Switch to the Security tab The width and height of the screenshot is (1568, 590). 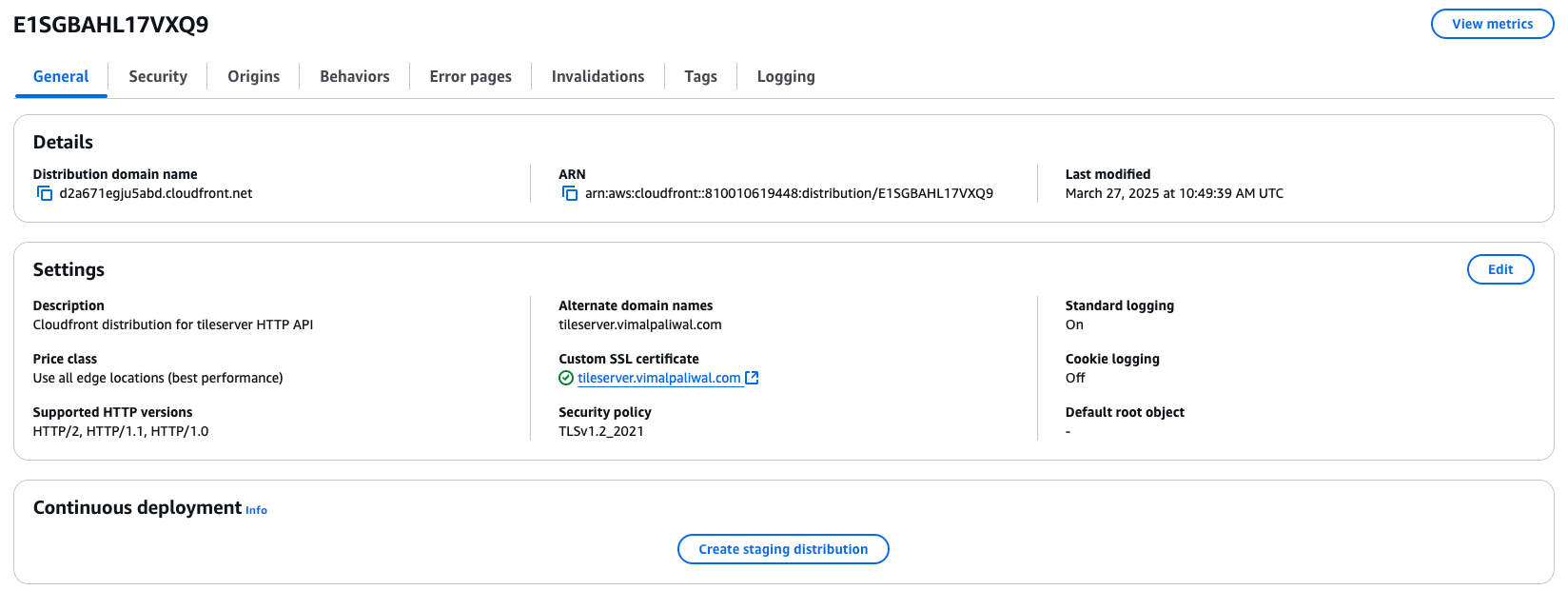pyautogui.click(x=158, y=76)
